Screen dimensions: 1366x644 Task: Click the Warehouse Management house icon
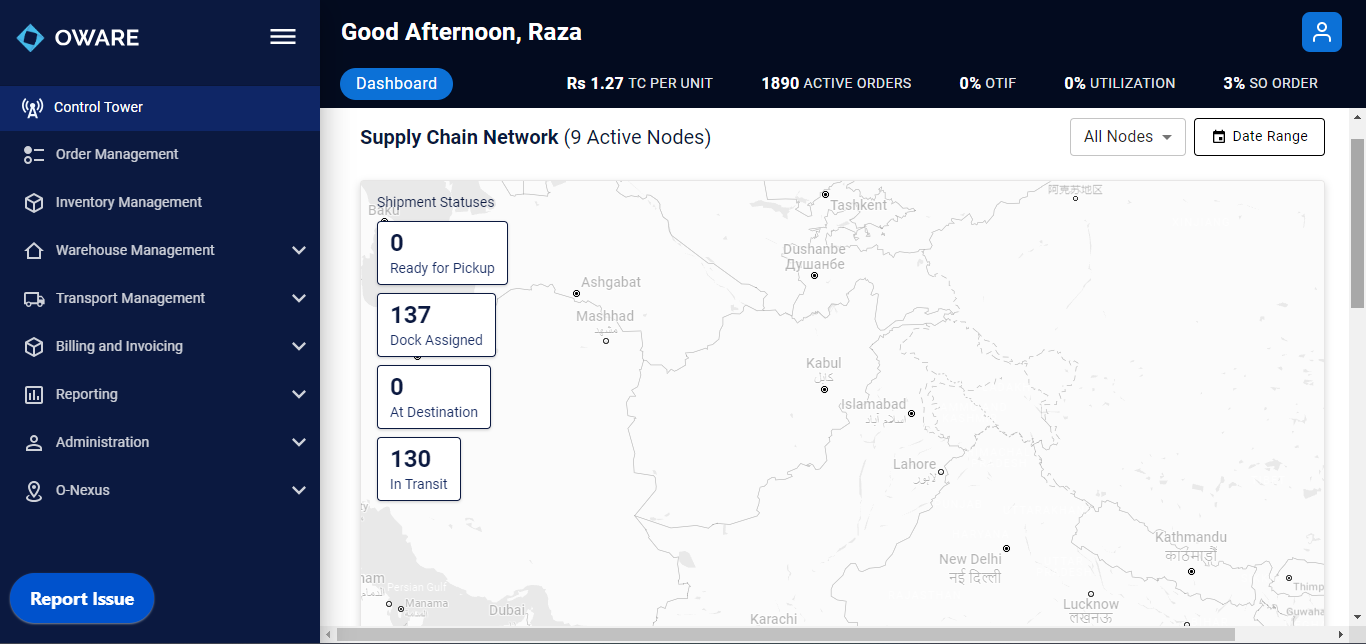(34, 251)
